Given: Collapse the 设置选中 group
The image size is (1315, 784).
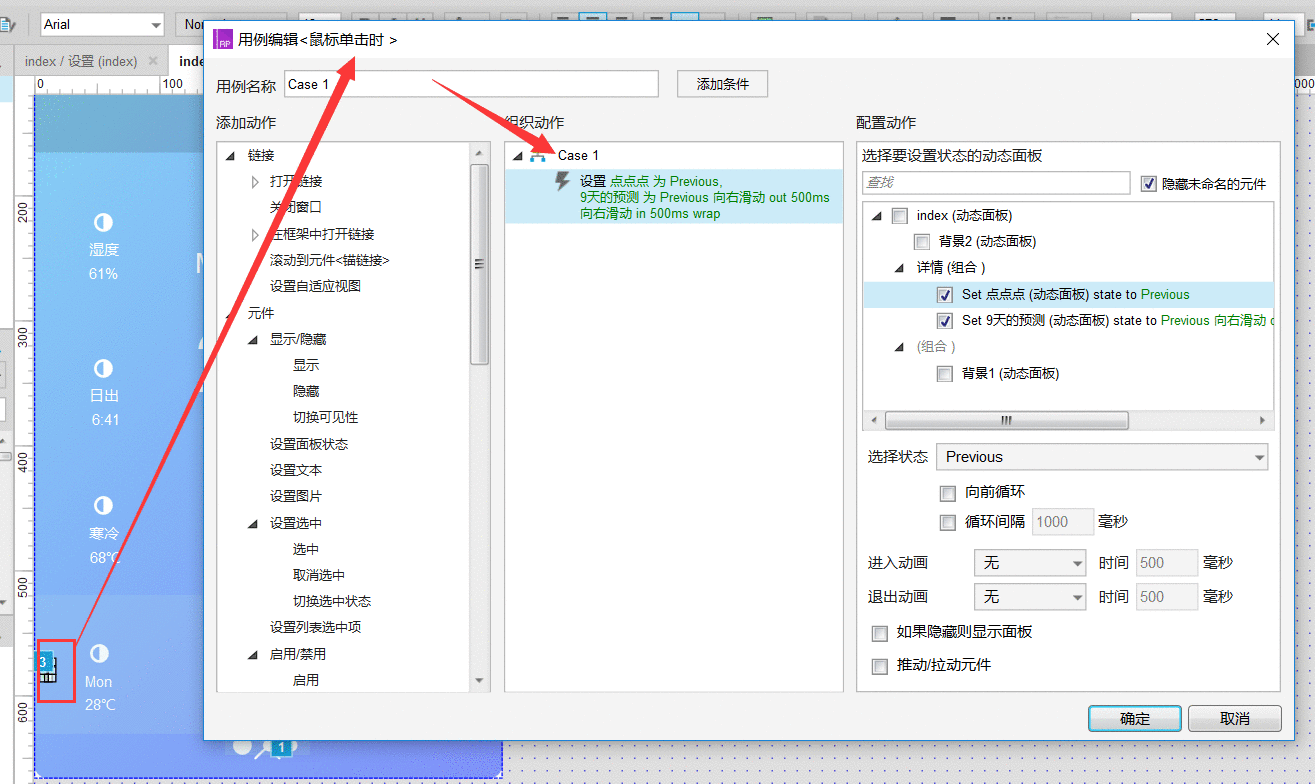Looking at the screenshot, I should (253, 524).
